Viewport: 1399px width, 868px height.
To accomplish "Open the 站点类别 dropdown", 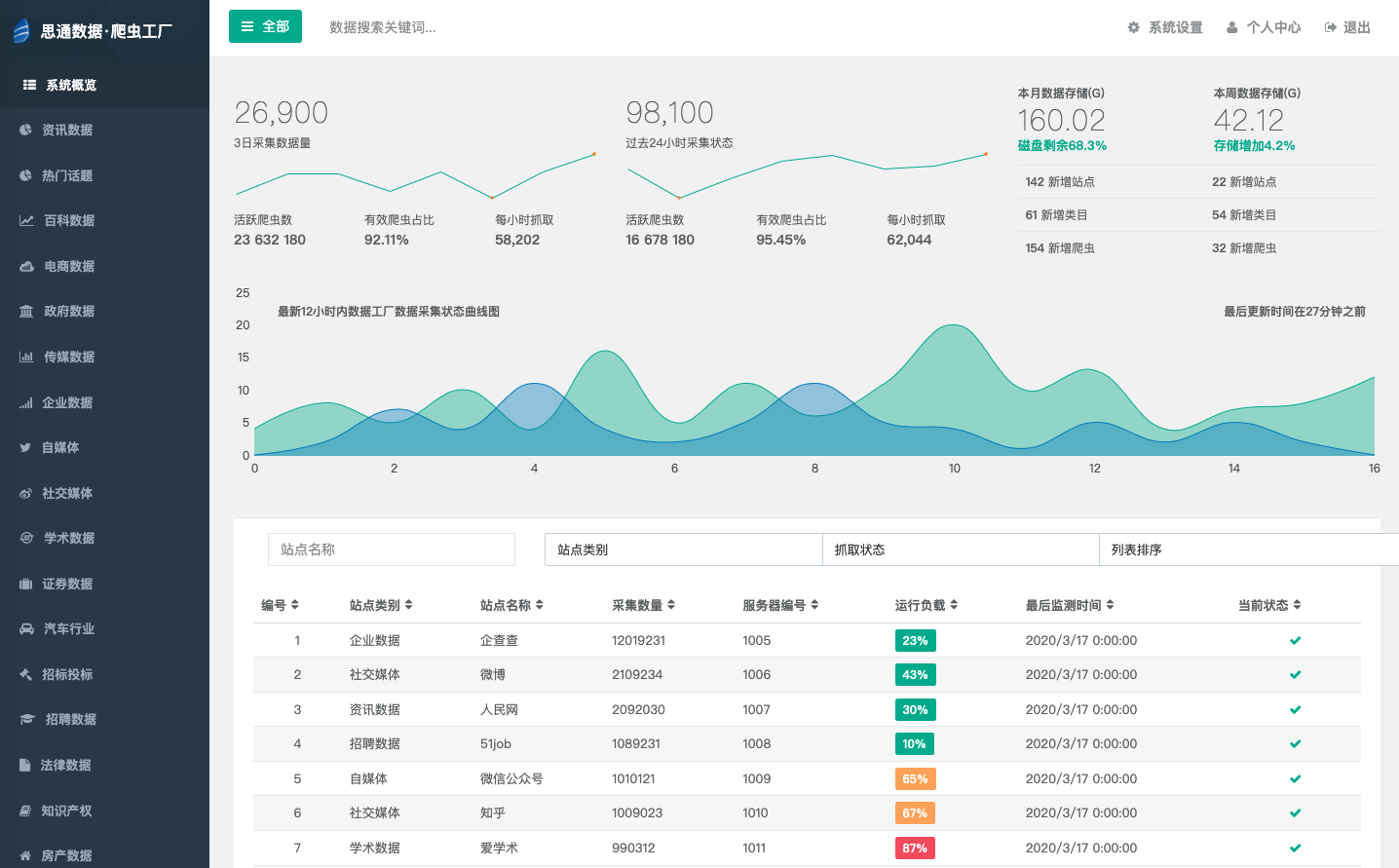I will (x=683, y=548).
